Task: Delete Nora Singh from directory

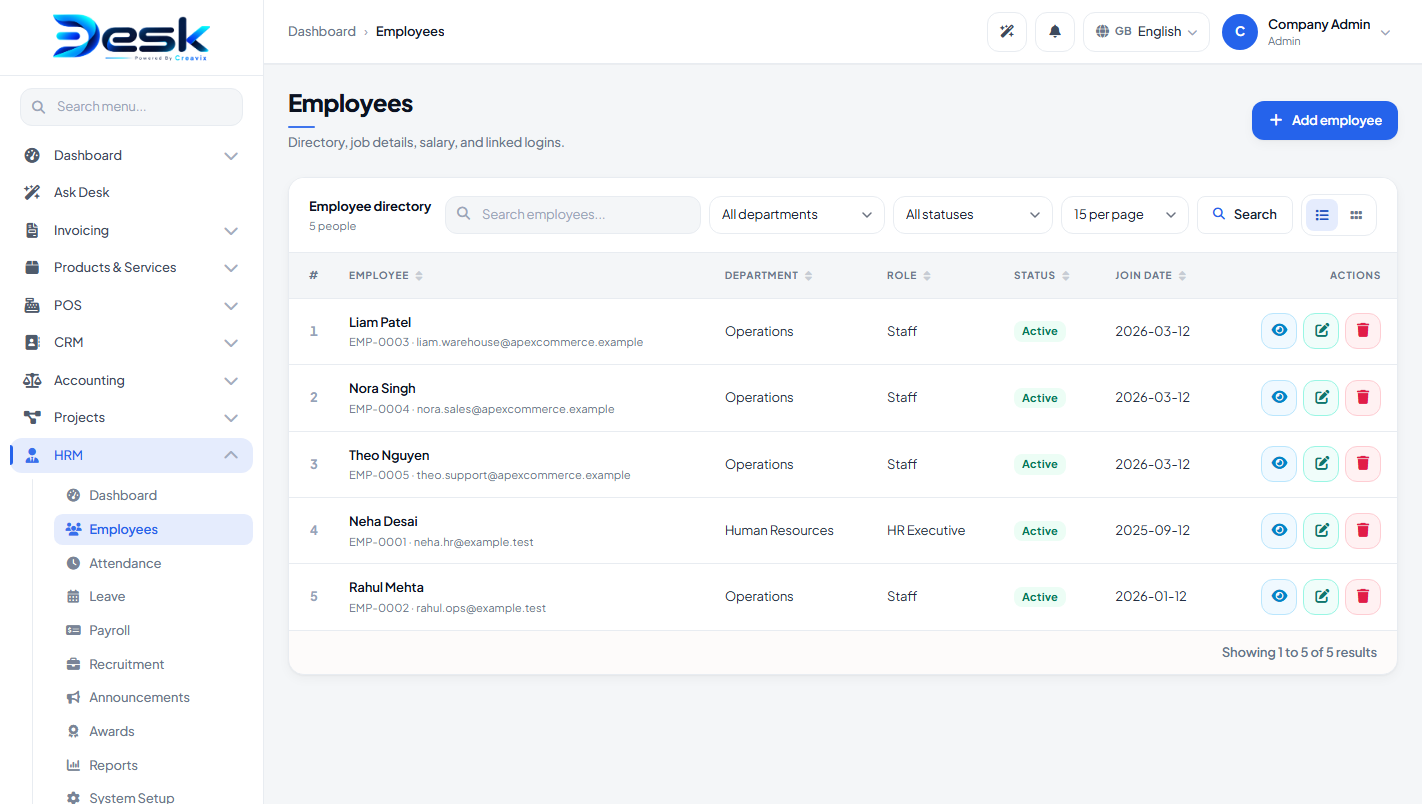Action: 1363,397
